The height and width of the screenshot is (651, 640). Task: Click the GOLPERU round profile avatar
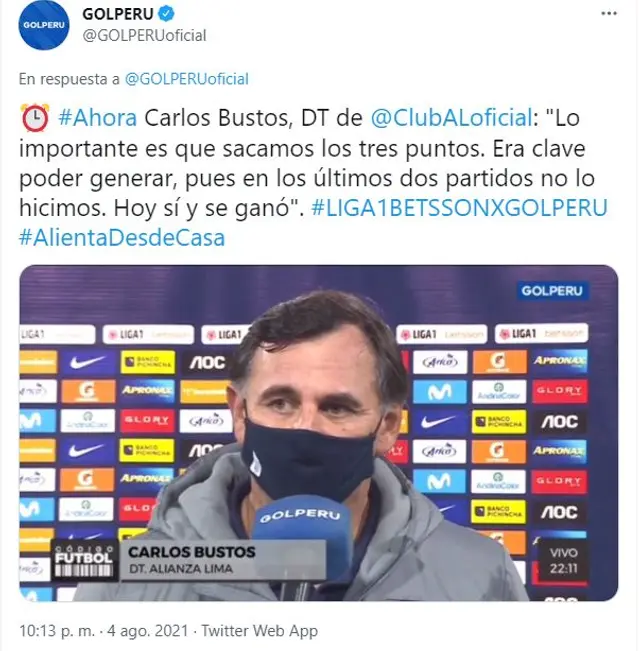point(44,24)
